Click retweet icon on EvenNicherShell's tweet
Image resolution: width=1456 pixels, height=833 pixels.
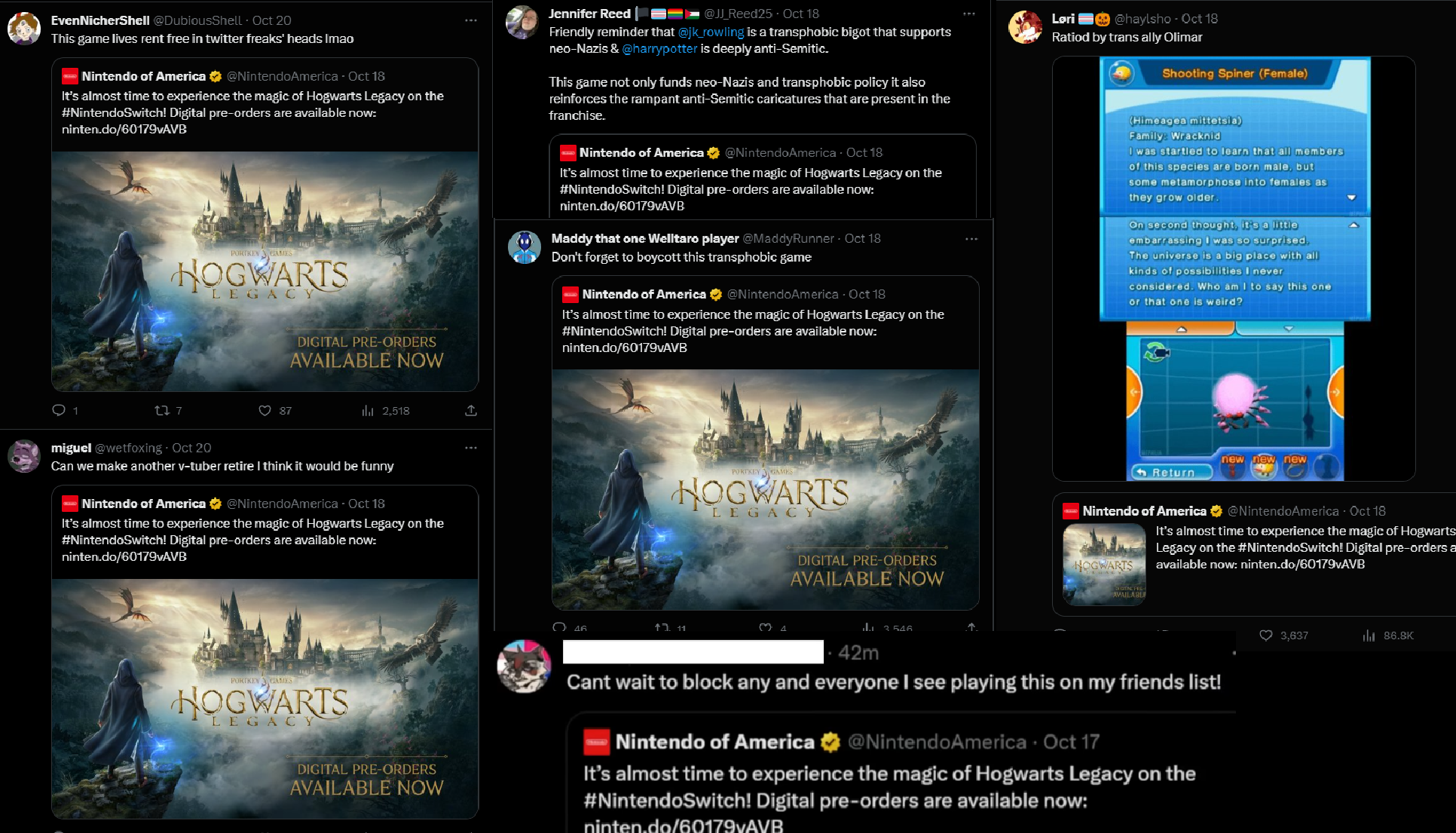pos(161,410)
